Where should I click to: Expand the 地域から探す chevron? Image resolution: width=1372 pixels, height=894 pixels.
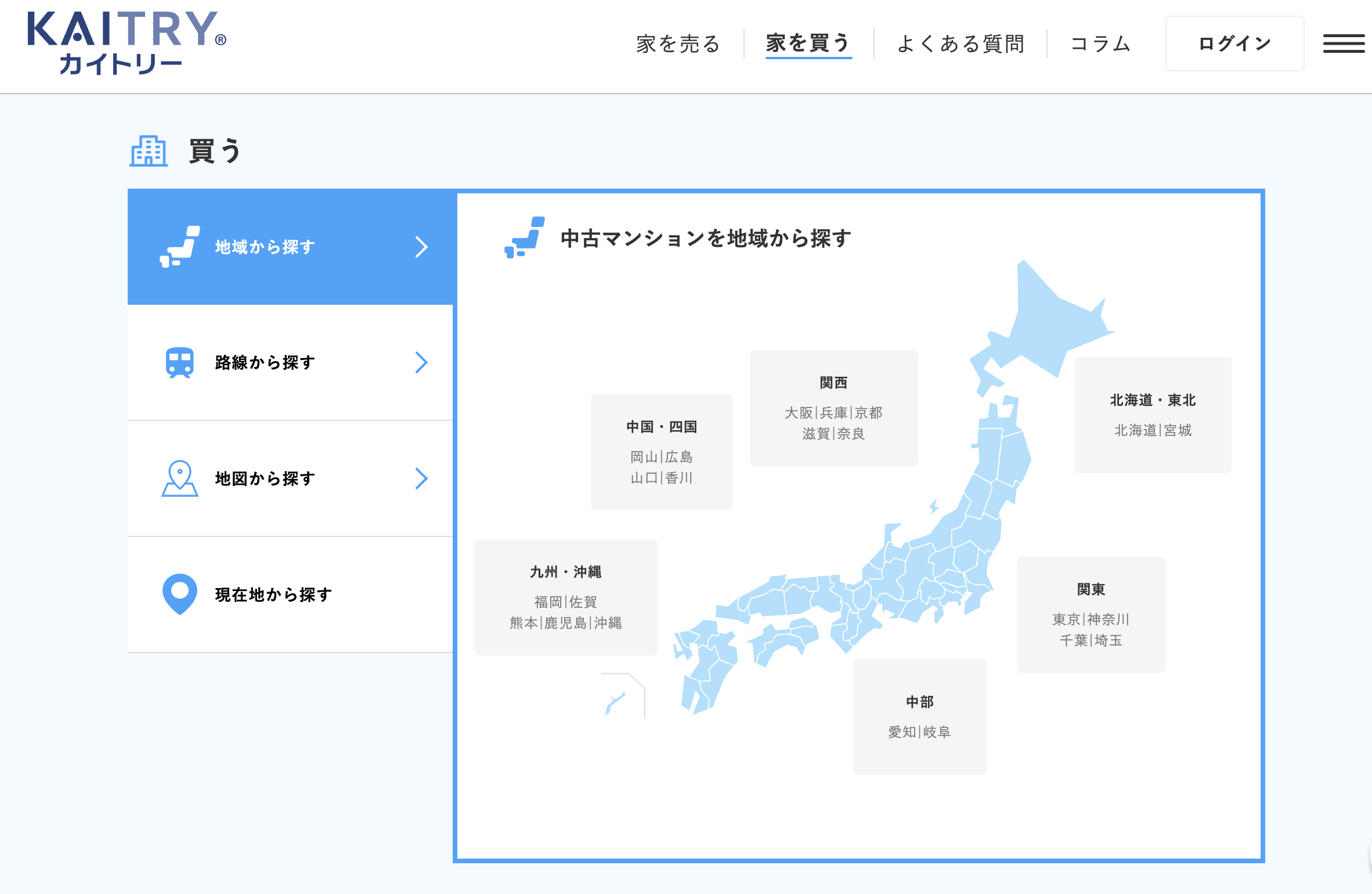click(x=423, y=246)
